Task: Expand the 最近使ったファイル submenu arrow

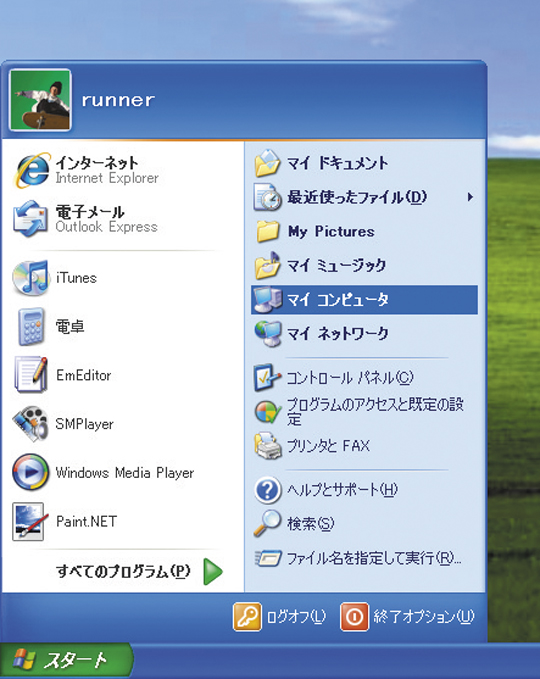Action: pos(470,197)
